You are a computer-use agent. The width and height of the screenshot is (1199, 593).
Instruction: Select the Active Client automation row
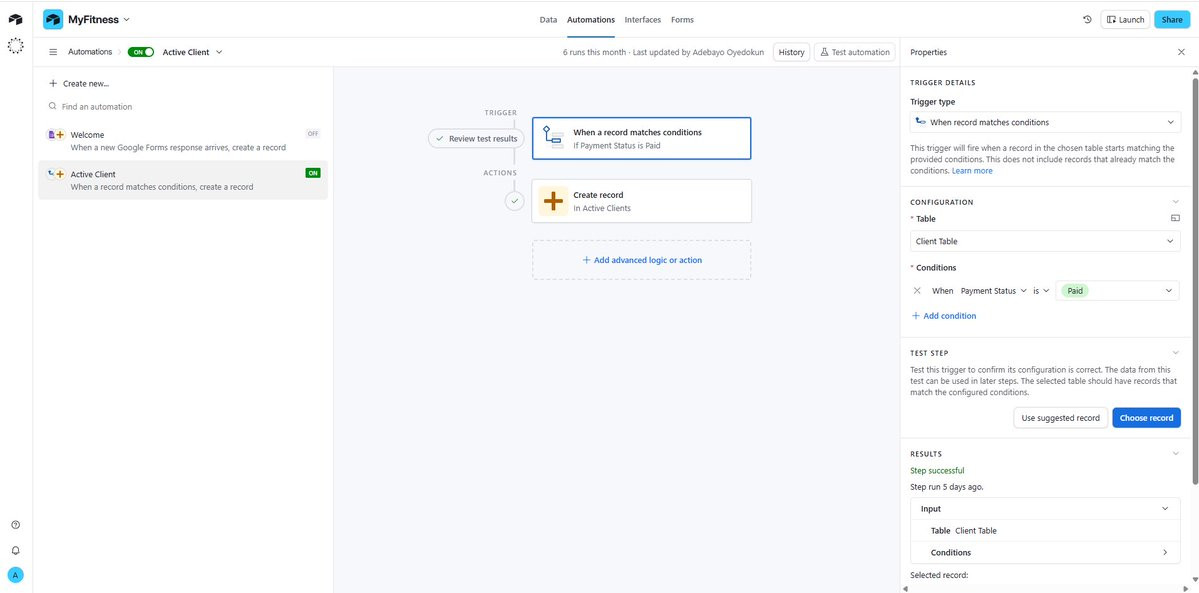[183, 180]
